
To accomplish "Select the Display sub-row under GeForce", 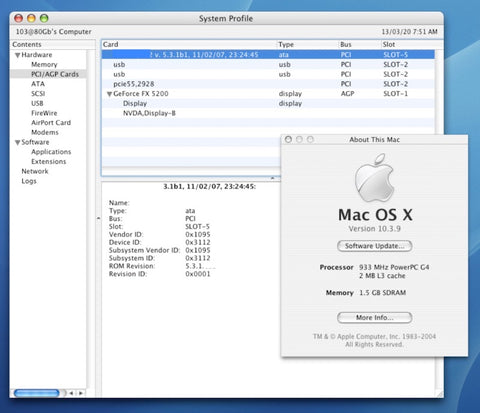I will tap(268, 103).
